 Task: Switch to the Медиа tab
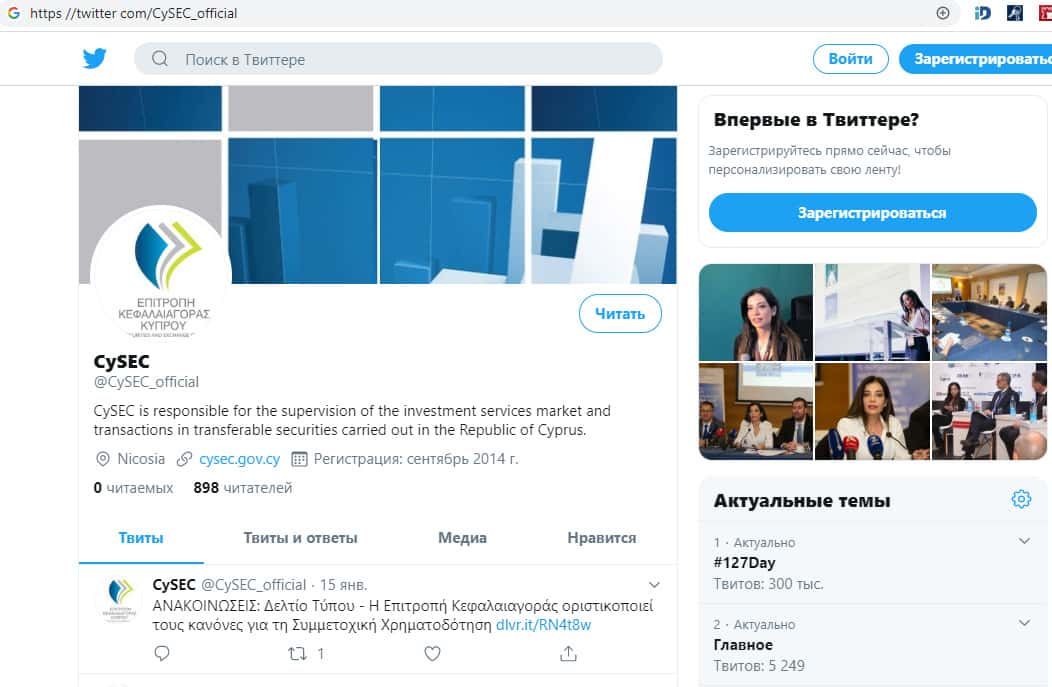pyautogui.click(x=462, y=537)
